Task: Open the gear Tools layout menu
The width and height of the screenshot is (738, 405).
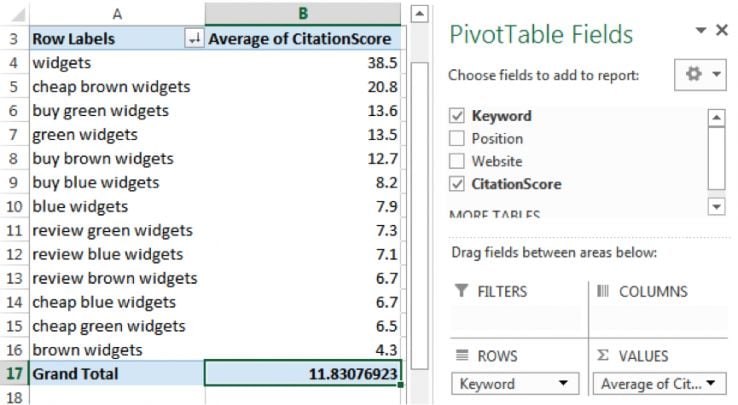Action: click(x=701, y=75)
